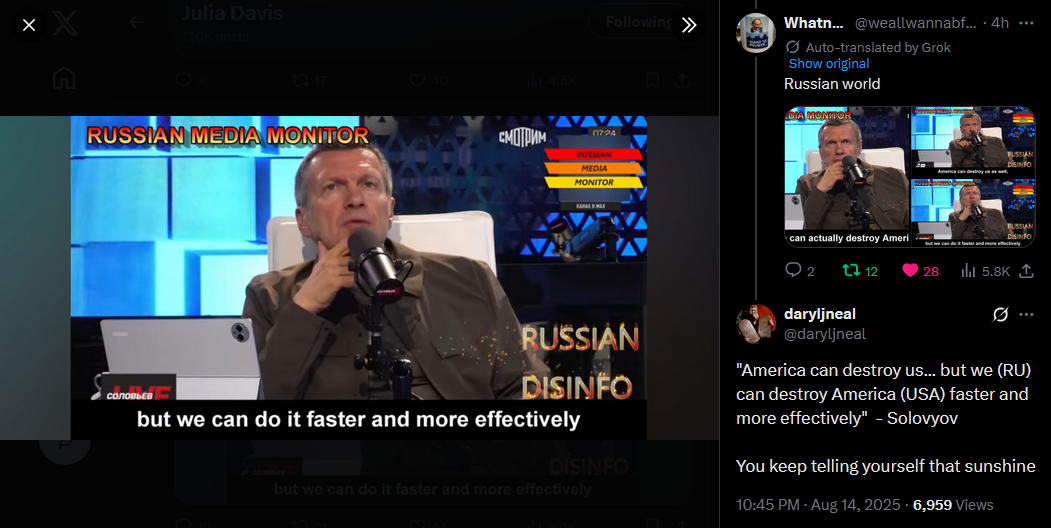
Task: Open the Whatn... user avatar
Action: click(756, 33)
